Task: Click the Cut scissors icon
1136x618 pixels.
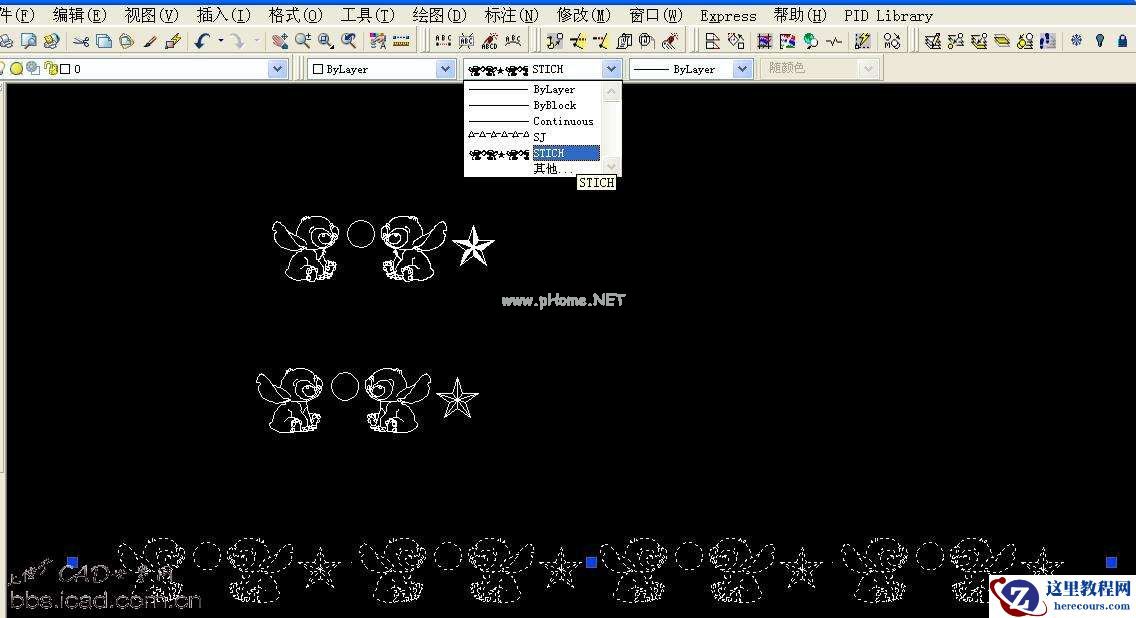Action: pos(82,41)
